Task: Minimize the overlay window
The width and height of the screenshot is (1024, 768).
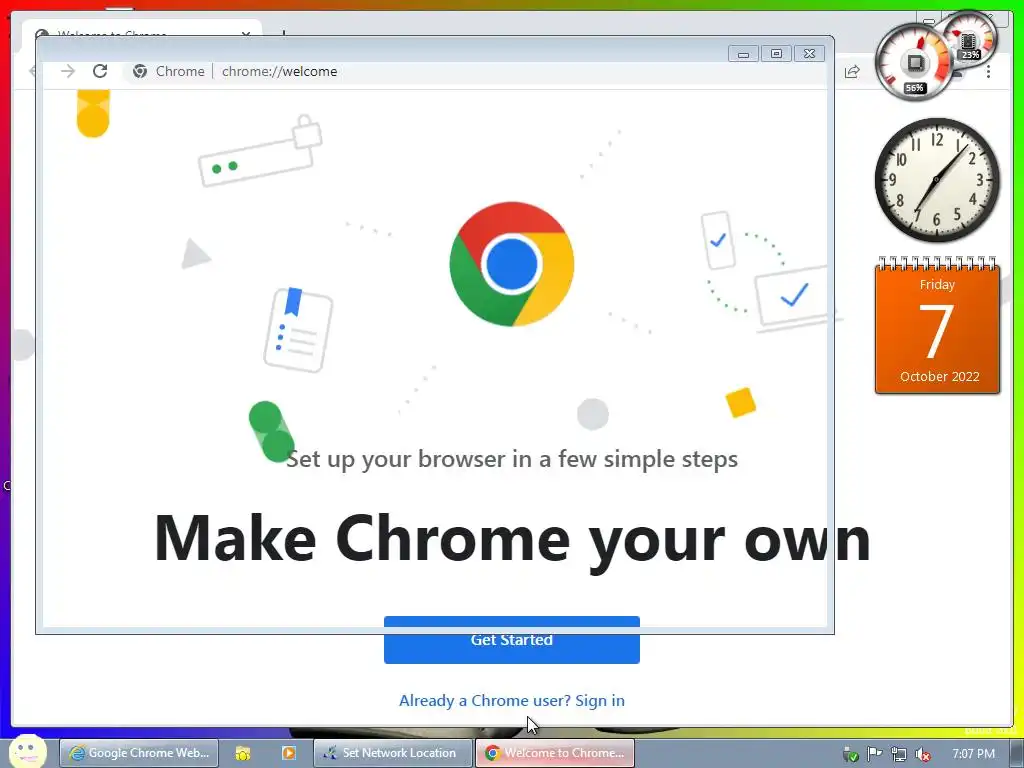Action: point(743,54)
